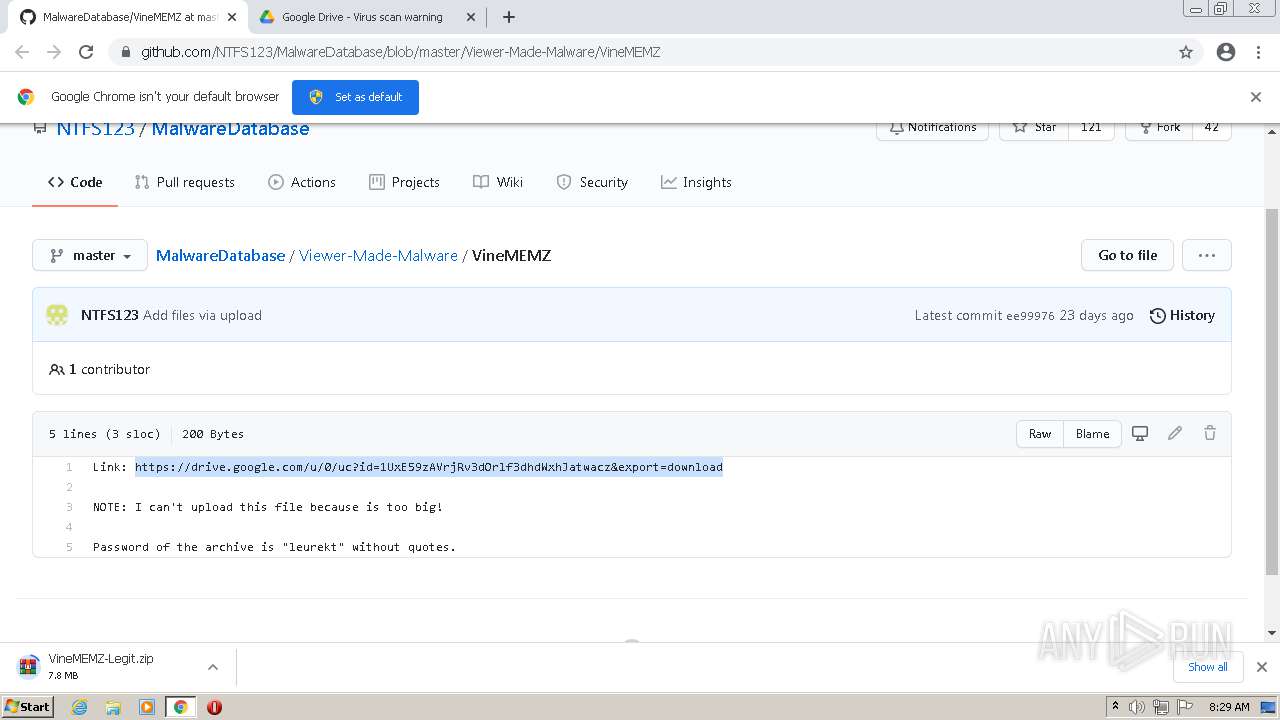
Task: Edit the file with the pencil icon
Action: pyautogui.click(x=1175, y=433)
